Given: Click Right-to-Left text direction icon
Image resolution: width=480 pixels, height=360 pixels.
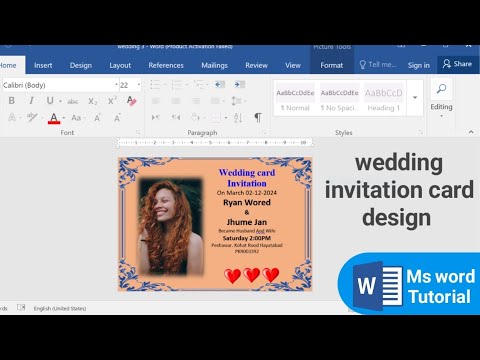Looking at the screenshot, I should click(x=176, y=117).
